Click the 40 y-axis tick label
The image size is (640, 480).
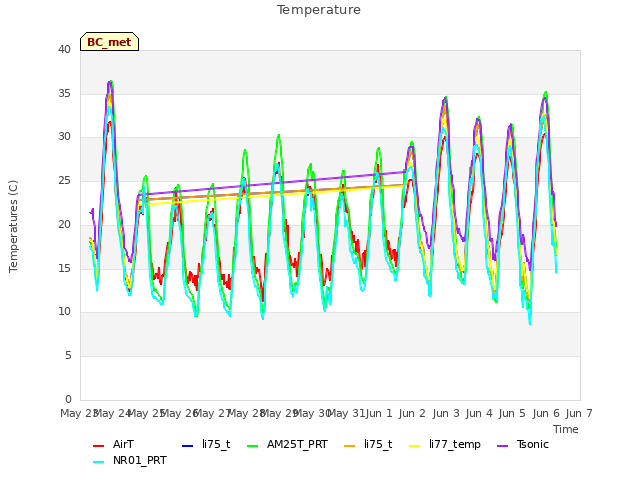coord(64,50)
